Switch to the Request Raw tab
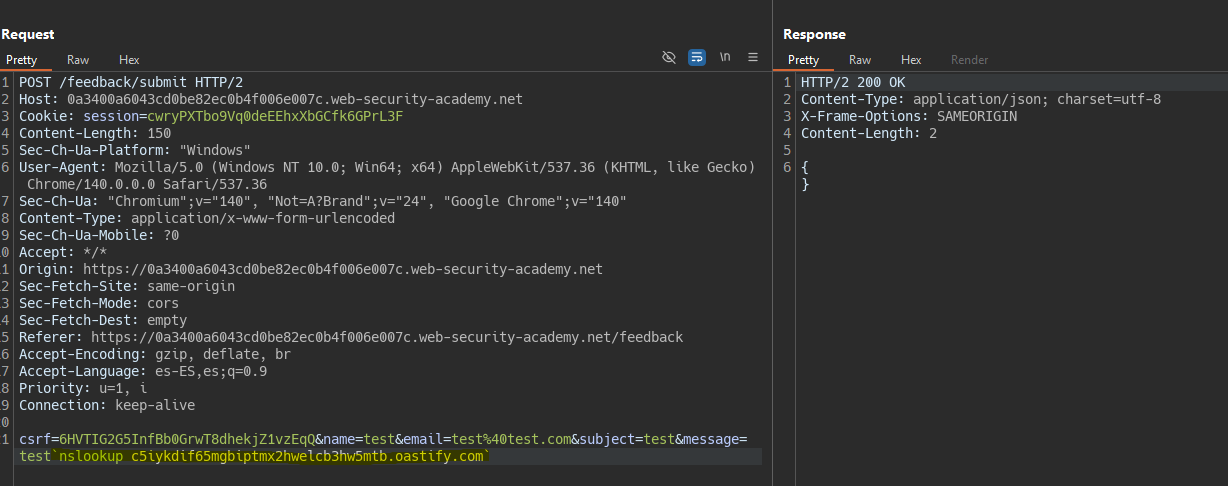The width and height of the screenshot is (1228, 486). [77, 60]
